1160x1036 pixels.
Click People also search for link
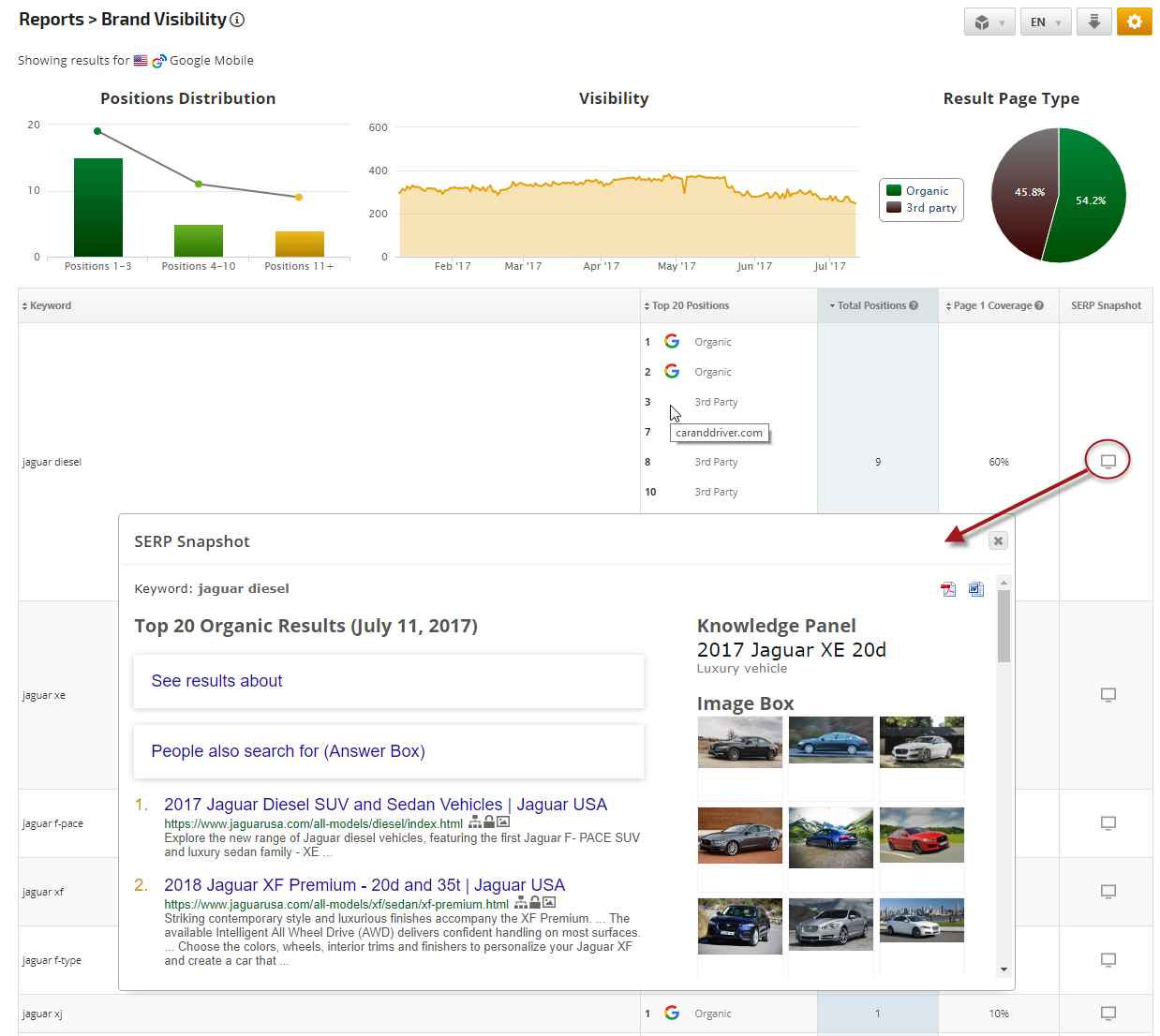[288, 751]
